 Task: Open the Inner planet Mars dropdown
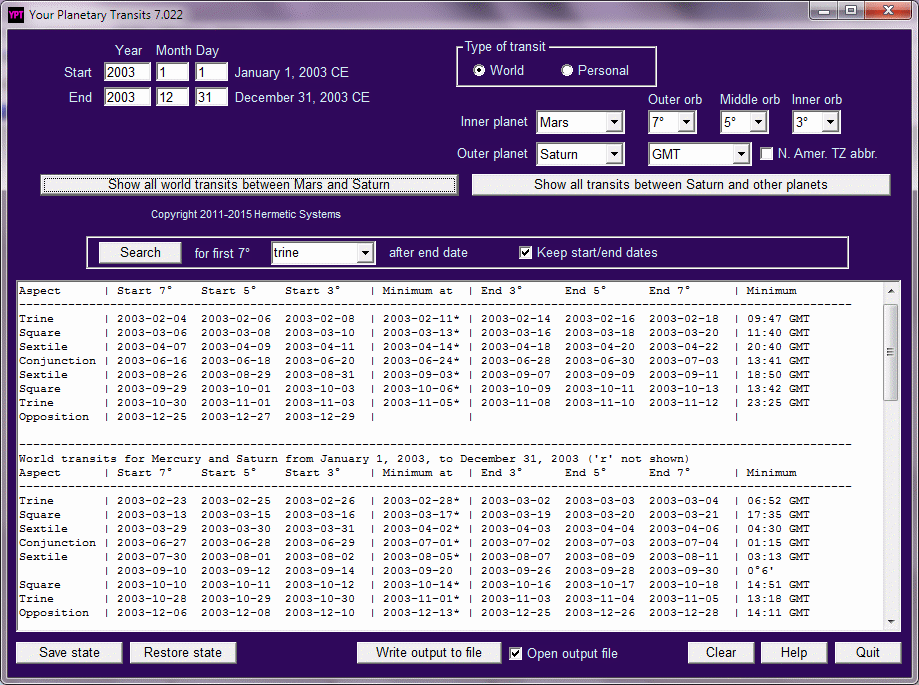coord(614,122)
